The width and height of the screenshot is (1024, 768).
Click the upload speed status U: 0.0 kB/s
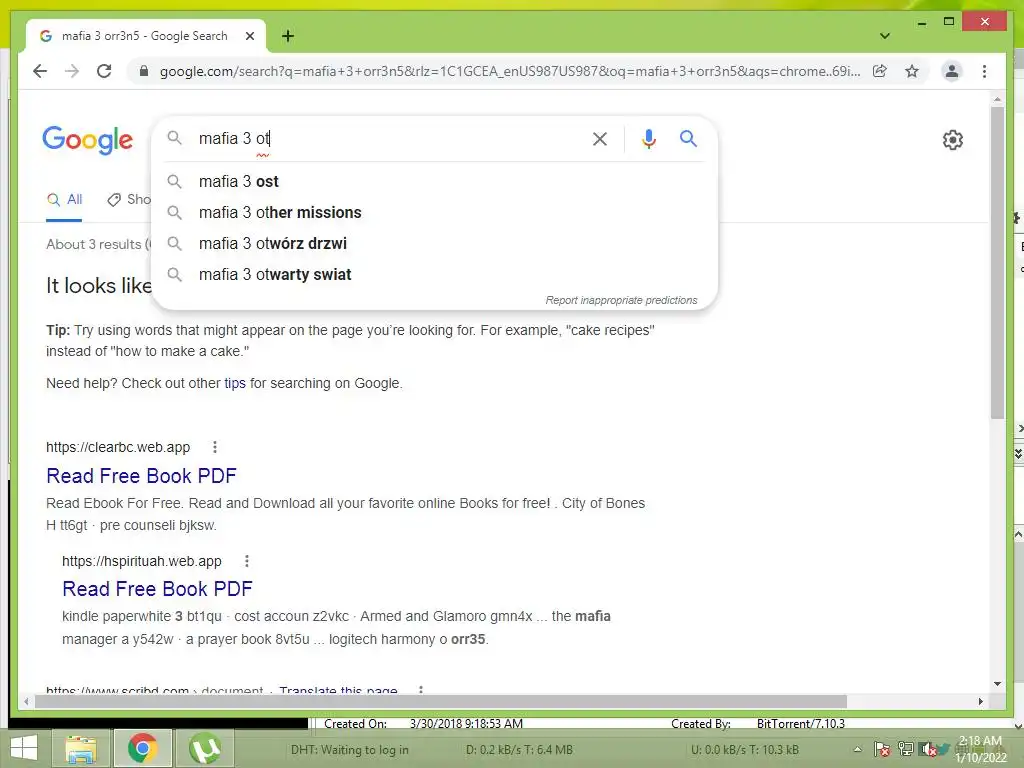pos(744,750)
